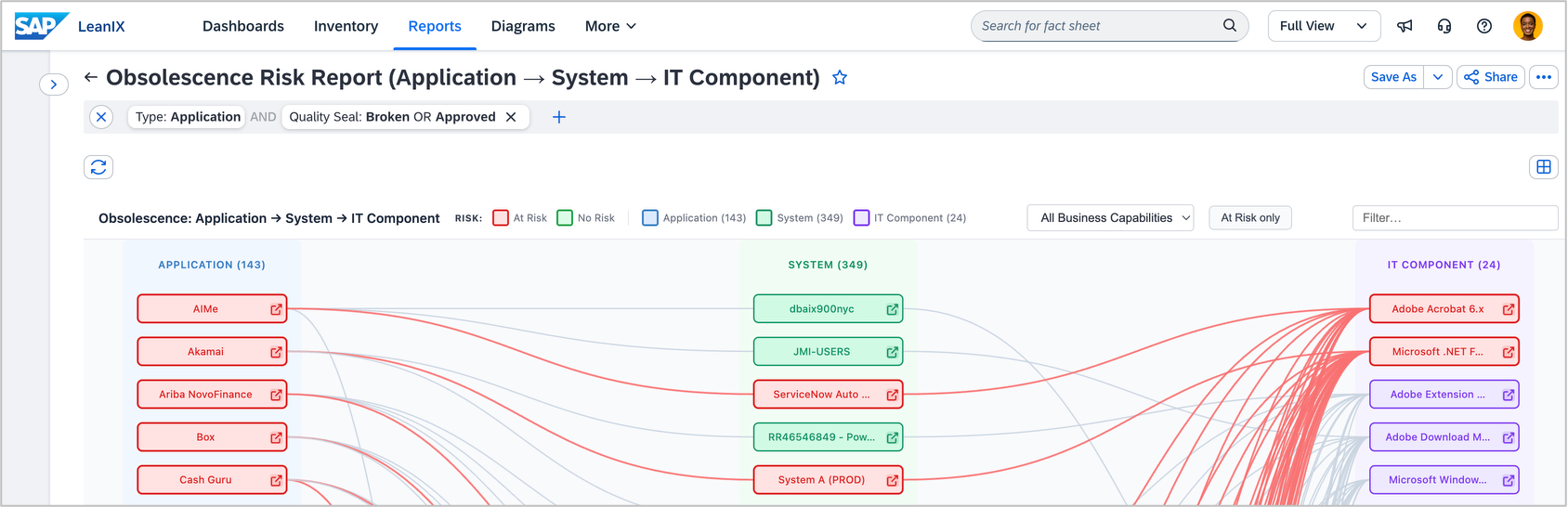
Task: Click the Save As button
Action: tap(1394, 77)
